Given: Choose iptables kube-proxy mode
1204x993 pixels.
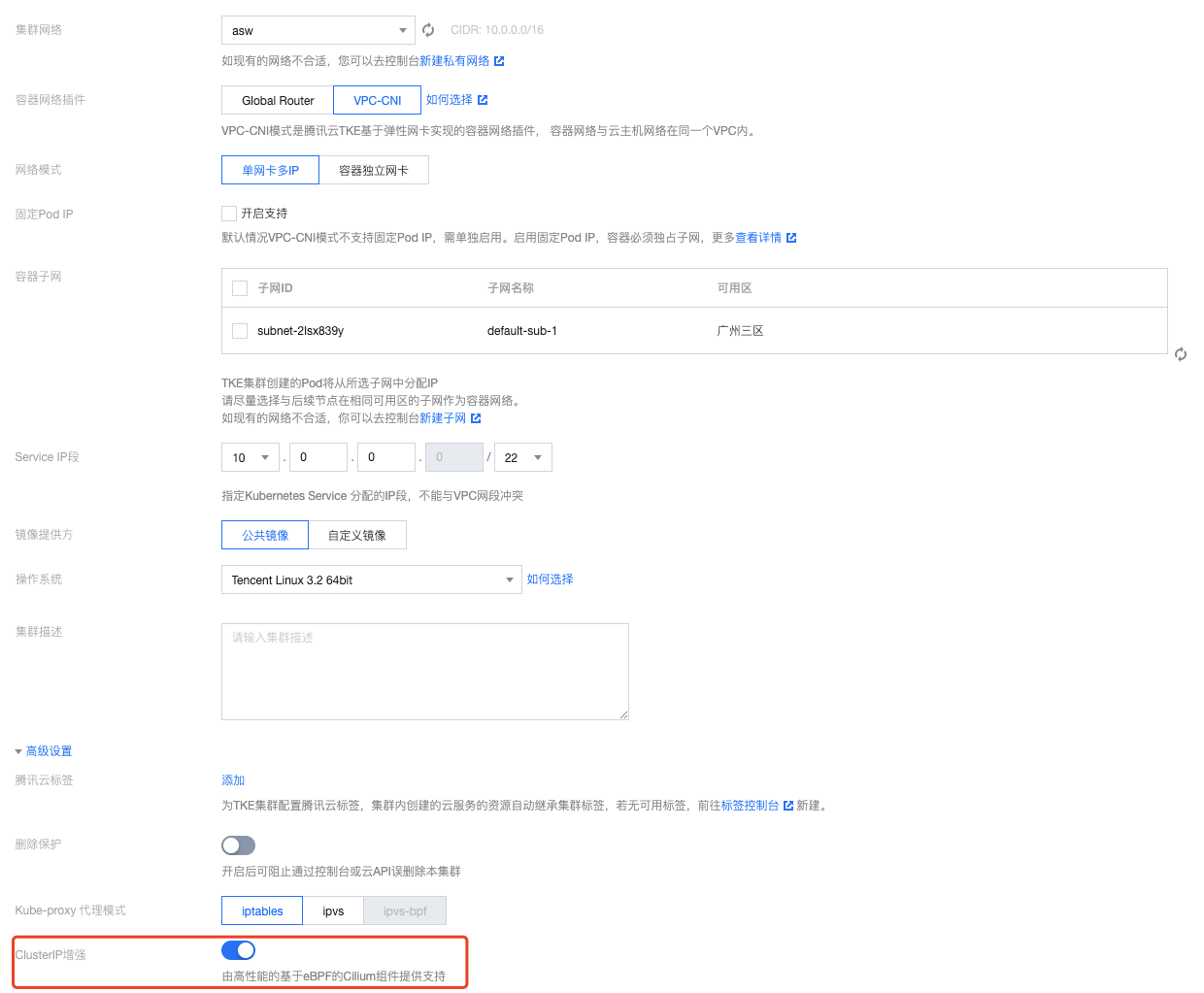Looking at the screenshot, I should click(x=262, y=910).
